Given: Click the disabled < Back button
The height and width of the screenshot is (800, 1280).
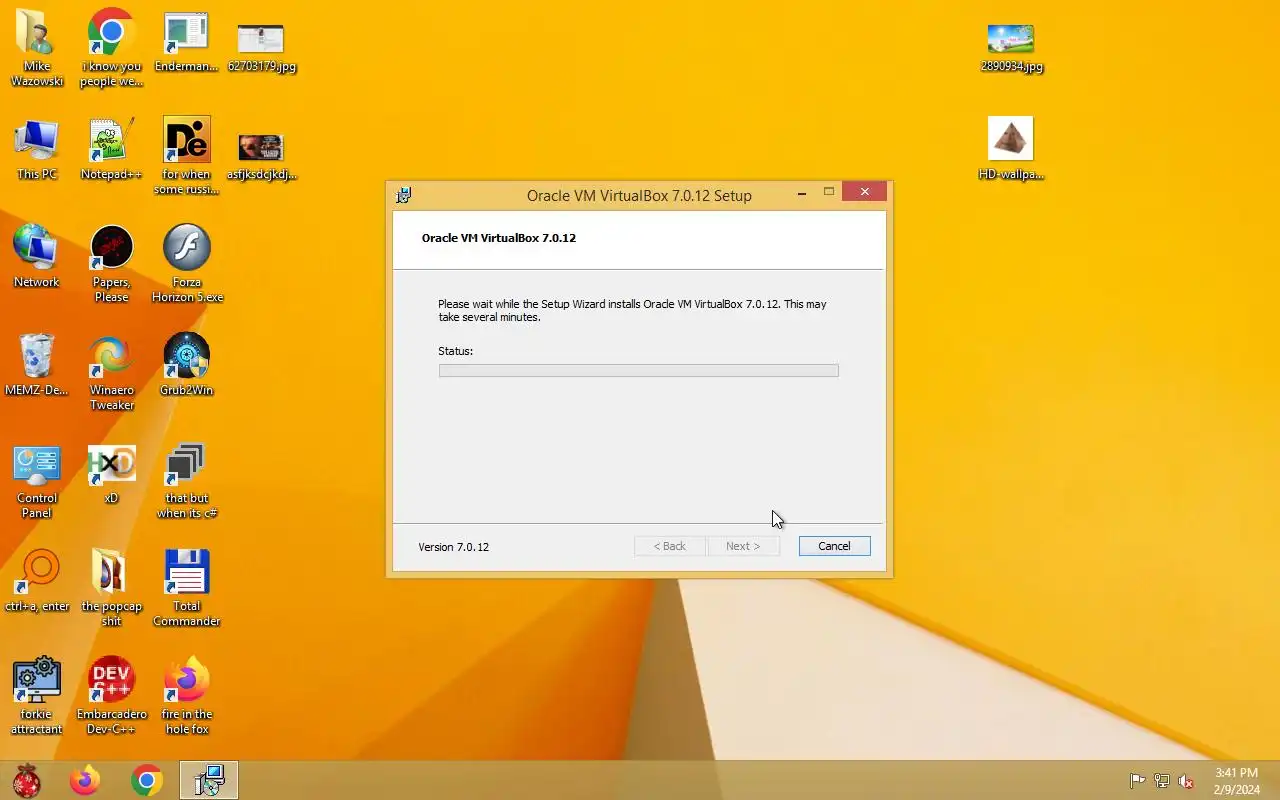Looking at the screenshot, I should tap(670, 546).
